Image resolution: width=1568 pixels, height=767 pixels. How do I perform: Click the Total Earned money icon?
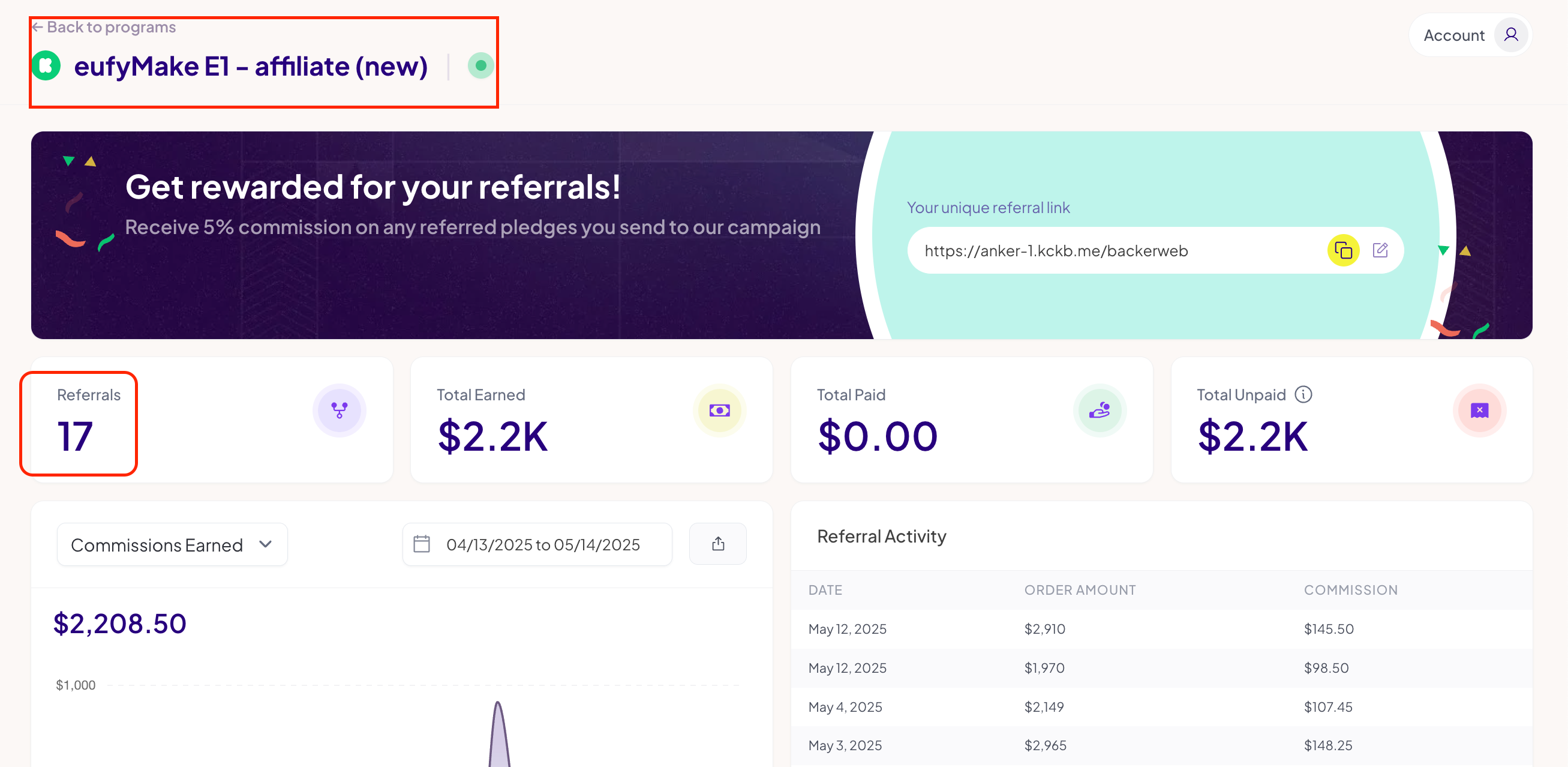pos(719,410)
